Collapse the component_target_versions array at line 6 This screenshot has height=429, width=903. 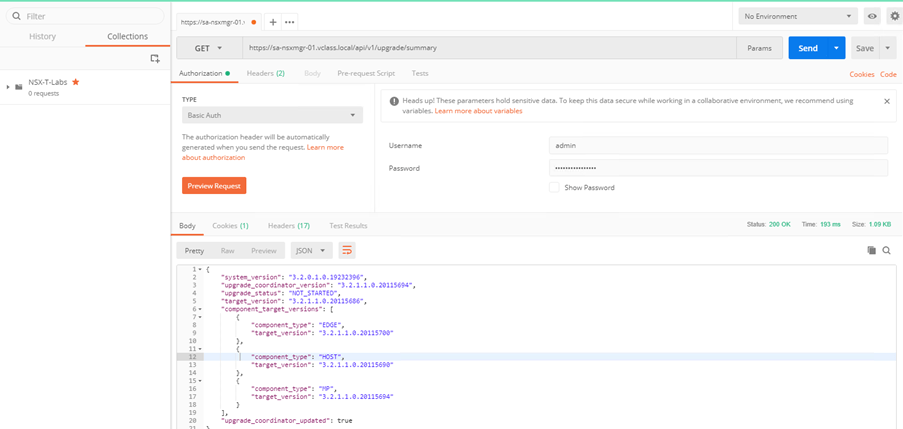(x=200, y=309)
